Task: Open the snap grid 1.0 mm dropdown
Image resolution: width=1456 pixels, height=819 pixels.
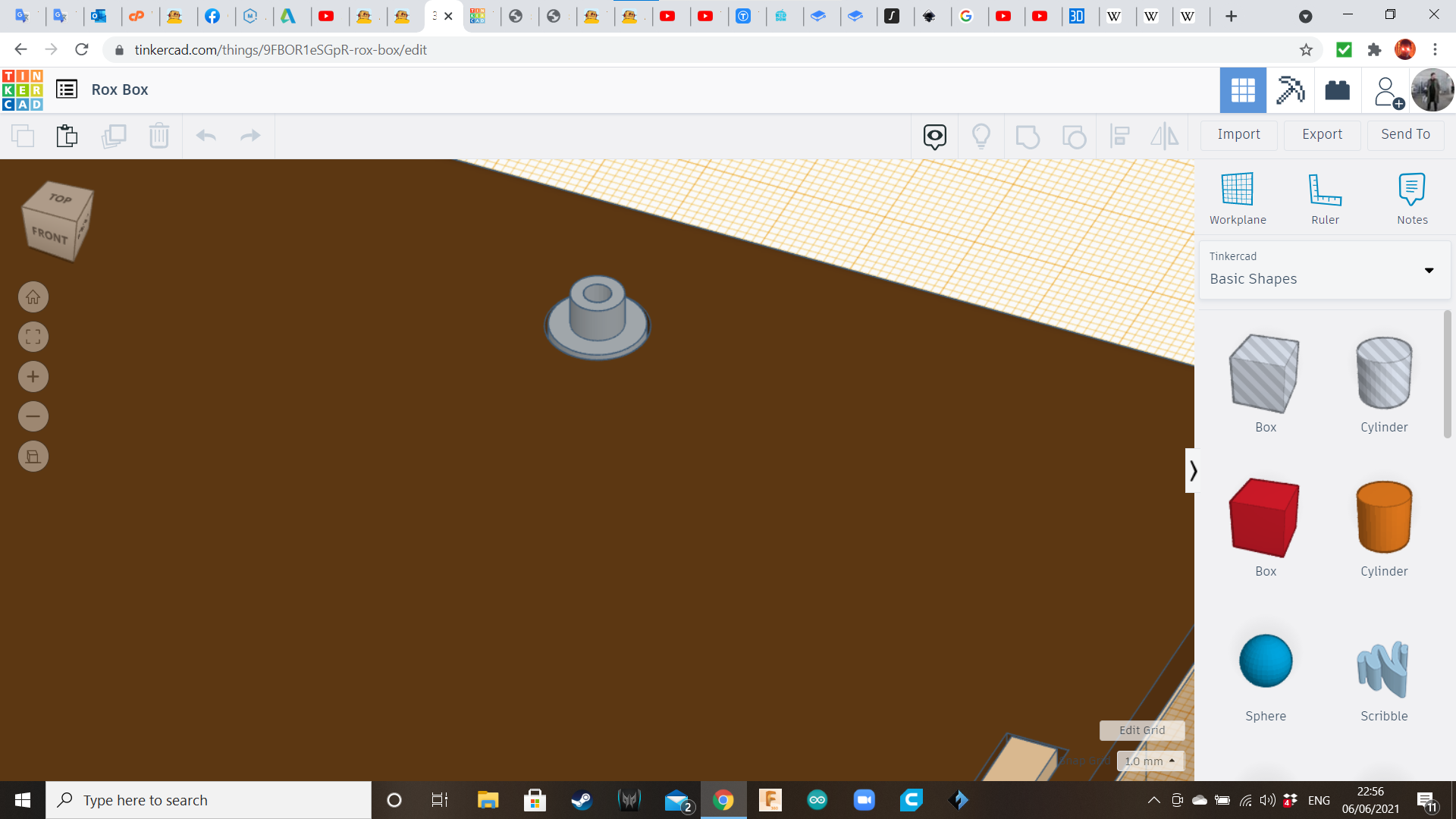Action: (x=1150, y=761)
